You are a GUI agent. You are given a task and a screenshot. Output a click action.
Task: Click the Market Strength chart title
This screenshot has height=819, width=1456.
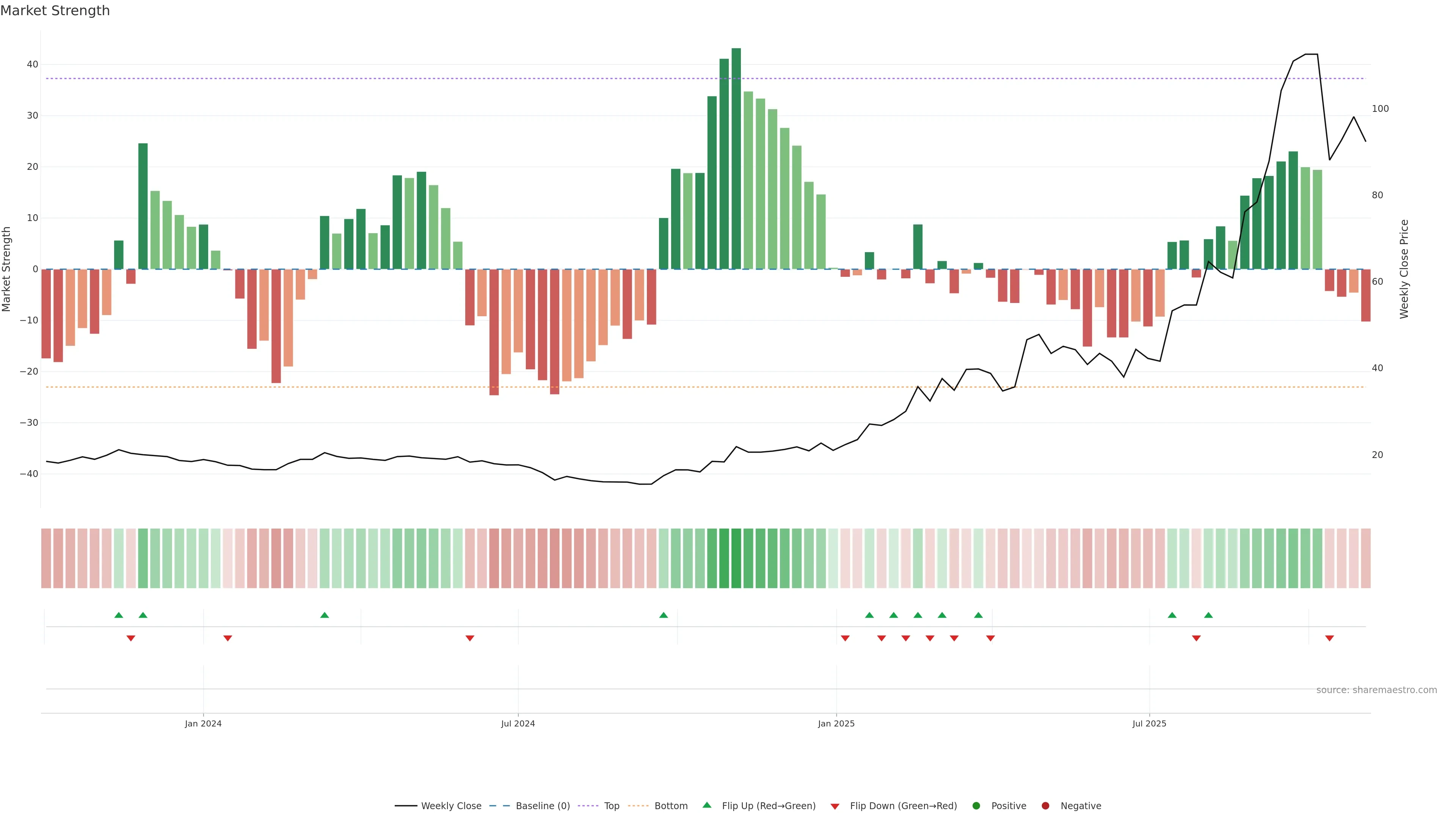pos(55,11)
